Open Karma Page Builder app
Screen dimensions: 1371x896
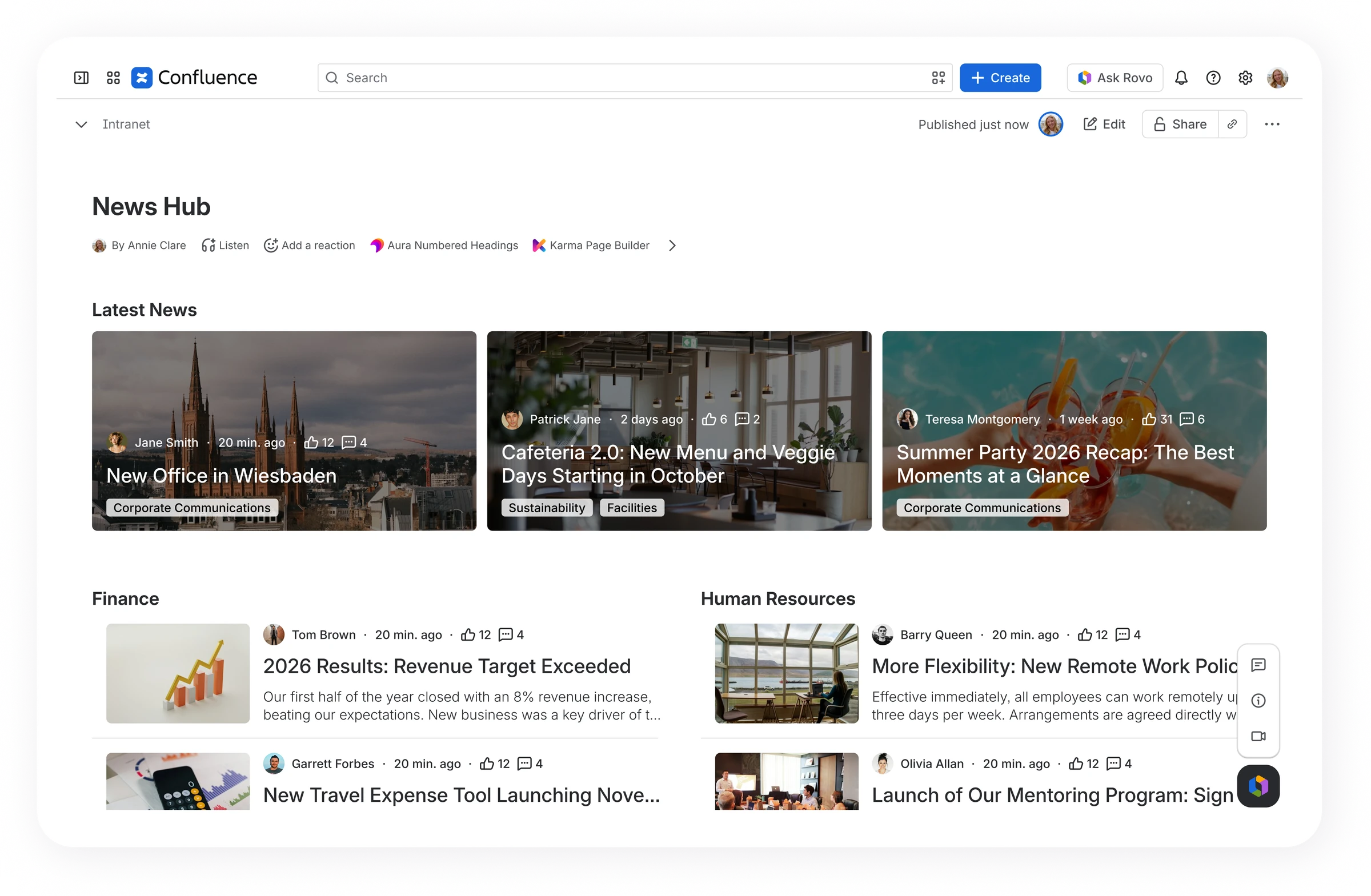click(x=591, y=246)
